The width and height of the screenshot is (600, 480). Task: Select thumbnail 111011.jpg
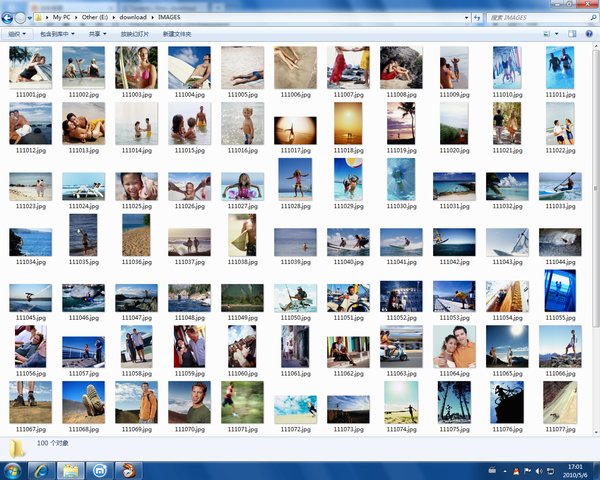click(560, 67)
